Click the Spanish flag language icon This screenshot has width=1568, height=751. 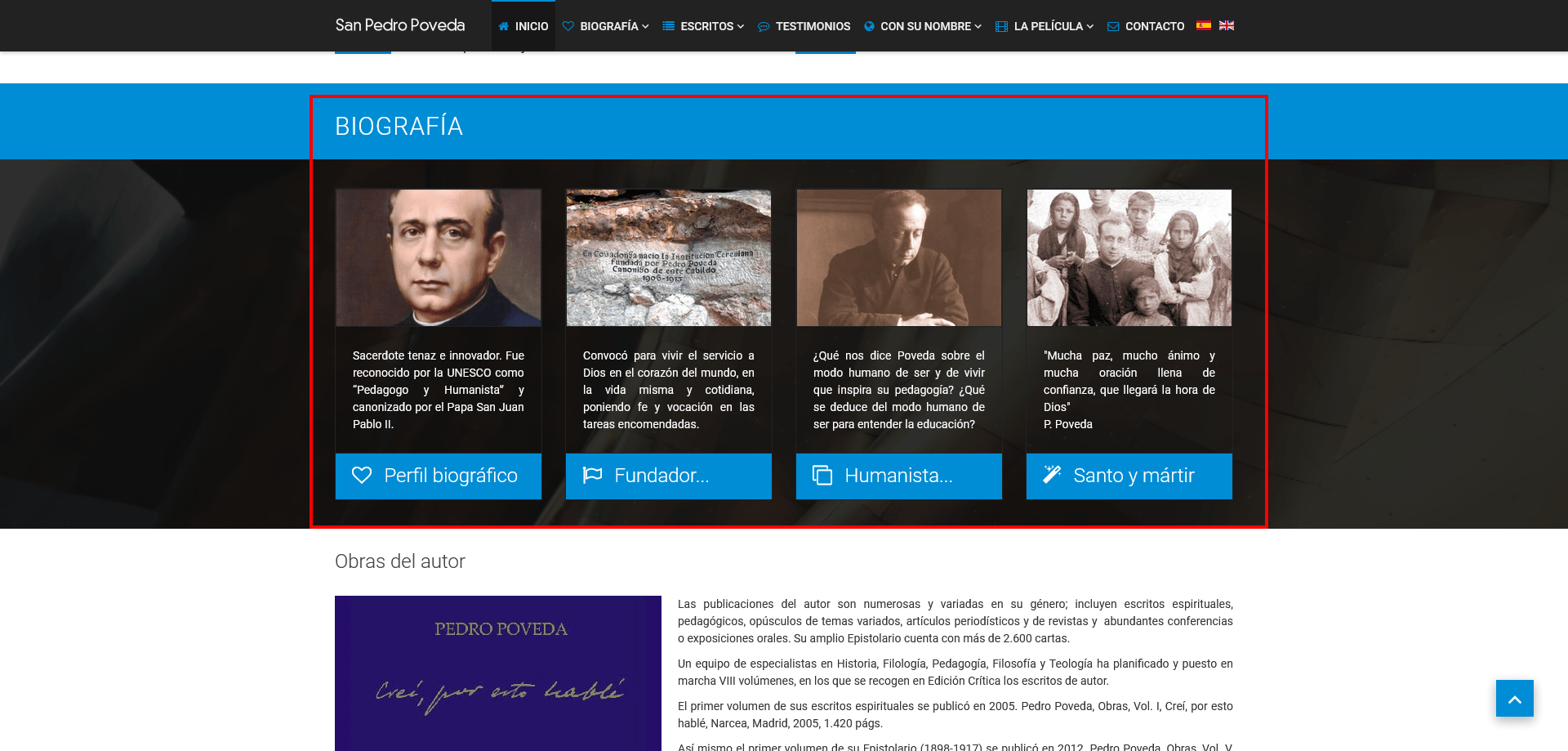pos(1204,25)
